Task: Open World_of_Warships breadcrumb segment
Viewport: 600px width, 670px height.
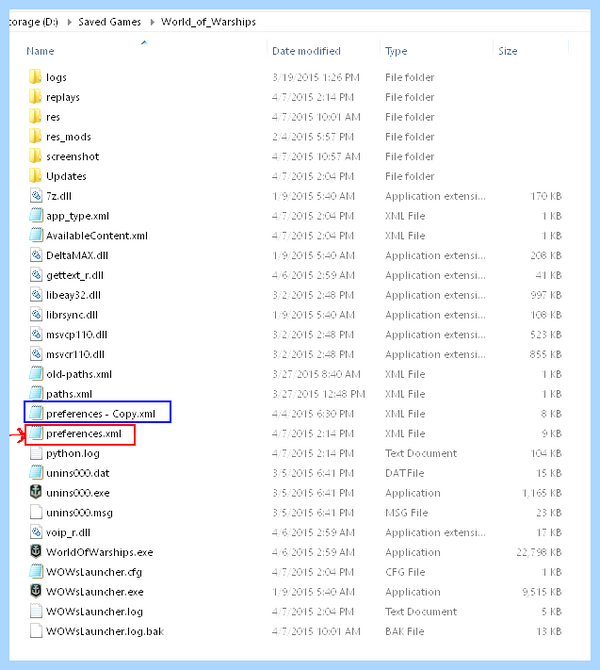Action: (x=208, y=22)
